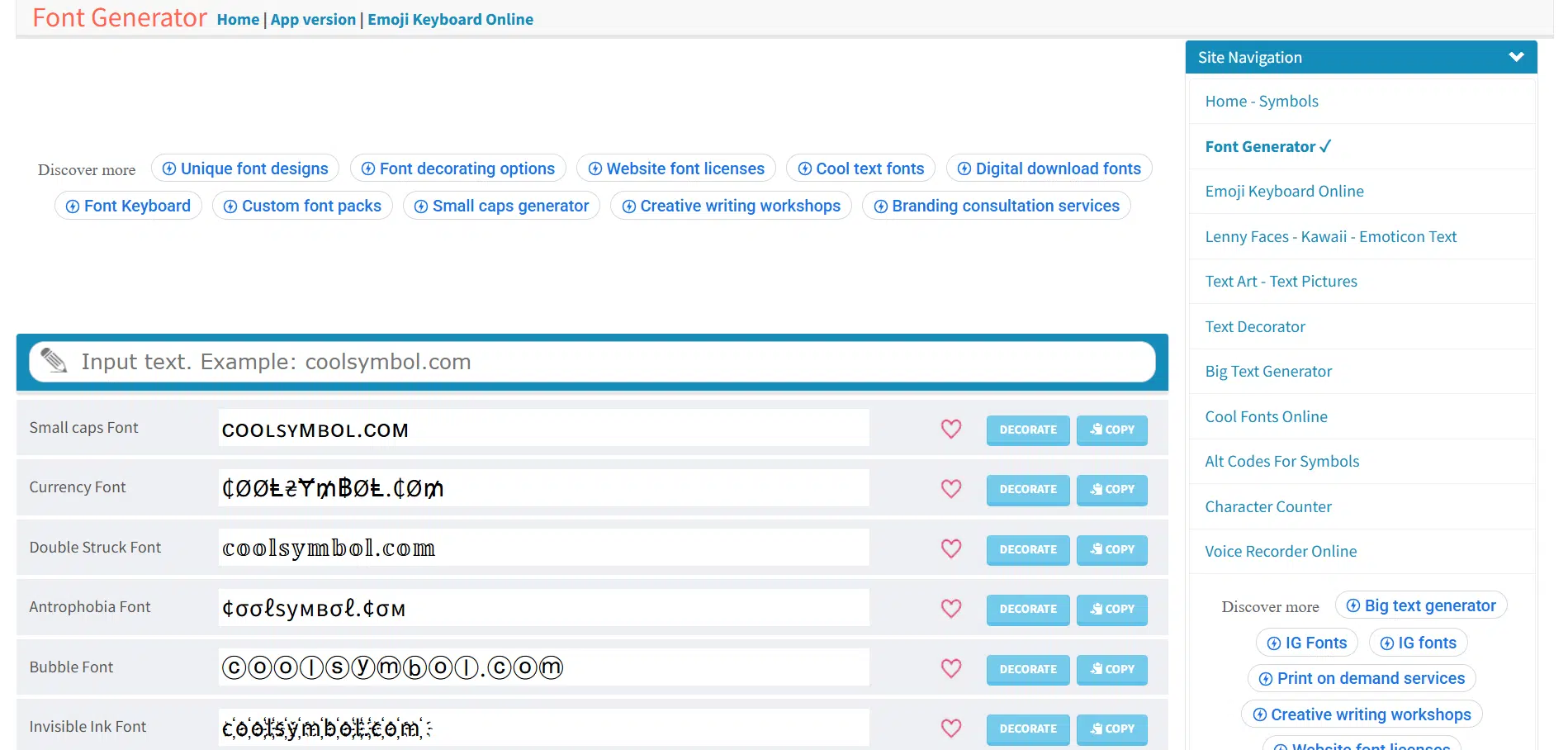Viewport: 1568px width, 750px height.
Task: Click the Input text field
Action: pos(611,362)
